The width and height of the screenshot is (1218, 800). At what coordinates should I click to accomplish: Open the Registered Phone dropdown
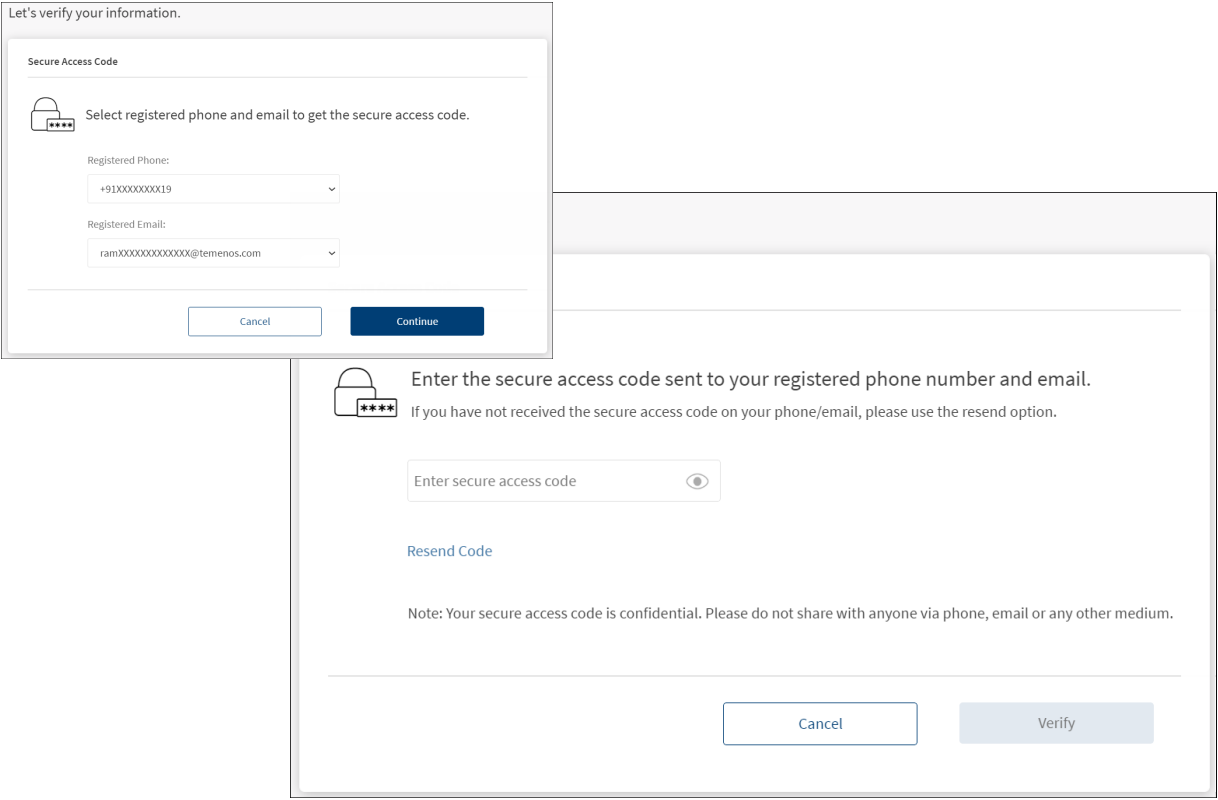212,189
